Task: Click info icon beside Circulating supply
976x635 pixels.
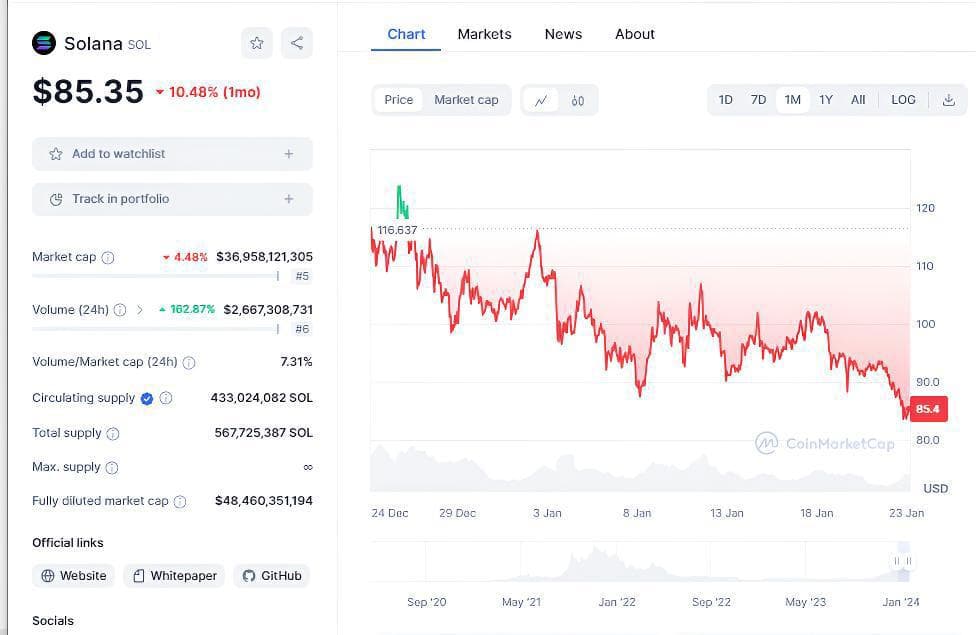Action: pos(166,398)
